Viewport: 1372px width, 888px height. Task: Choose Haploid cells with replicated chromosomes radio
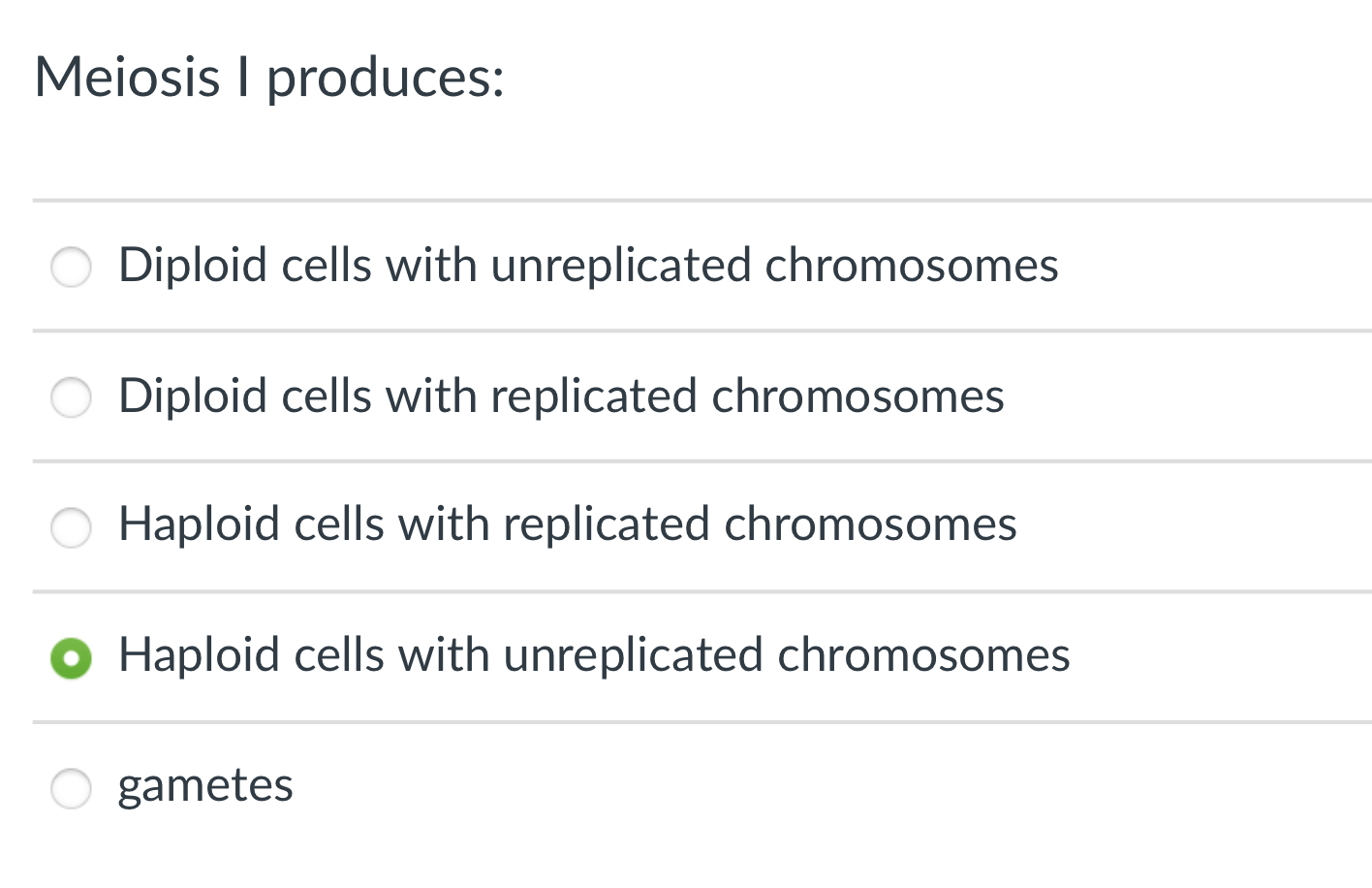[x=71, y=527]
